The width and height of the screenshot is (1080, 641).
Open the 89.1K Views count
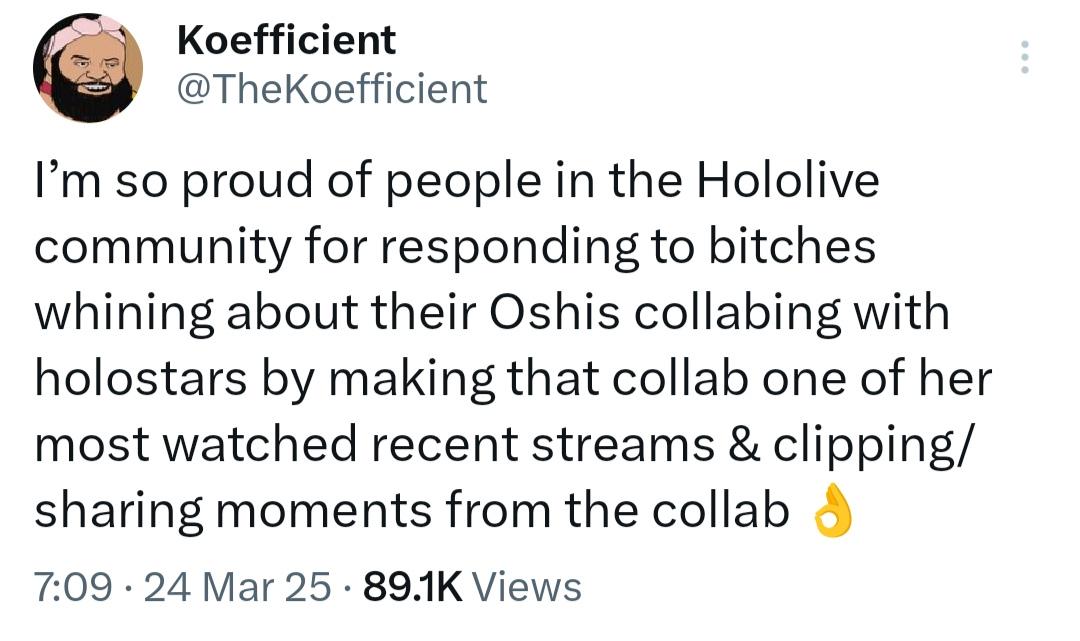tap(412, 586)
